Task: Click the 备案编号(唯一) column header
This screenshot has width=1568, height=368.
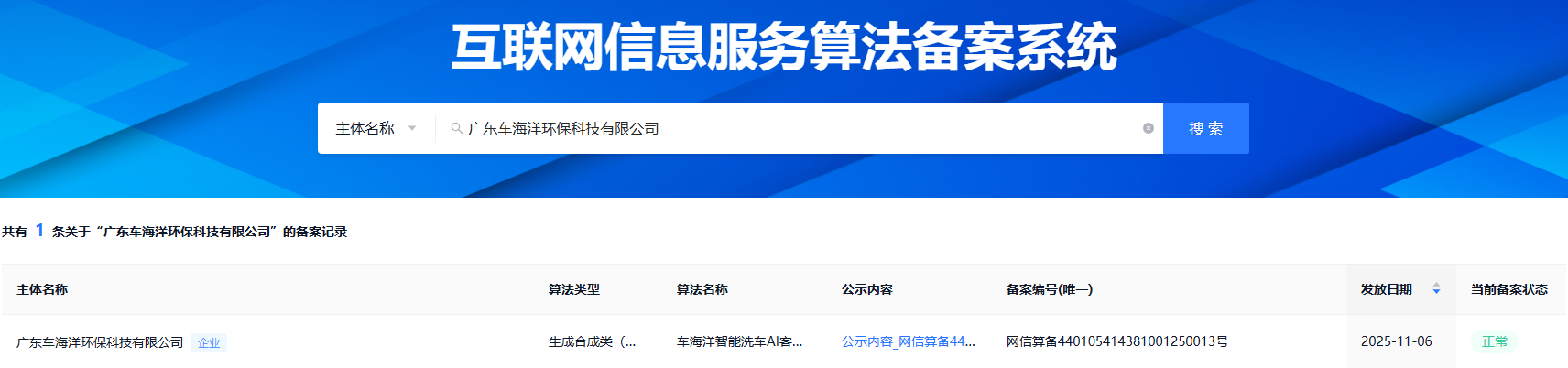Action: (1049, 289)
